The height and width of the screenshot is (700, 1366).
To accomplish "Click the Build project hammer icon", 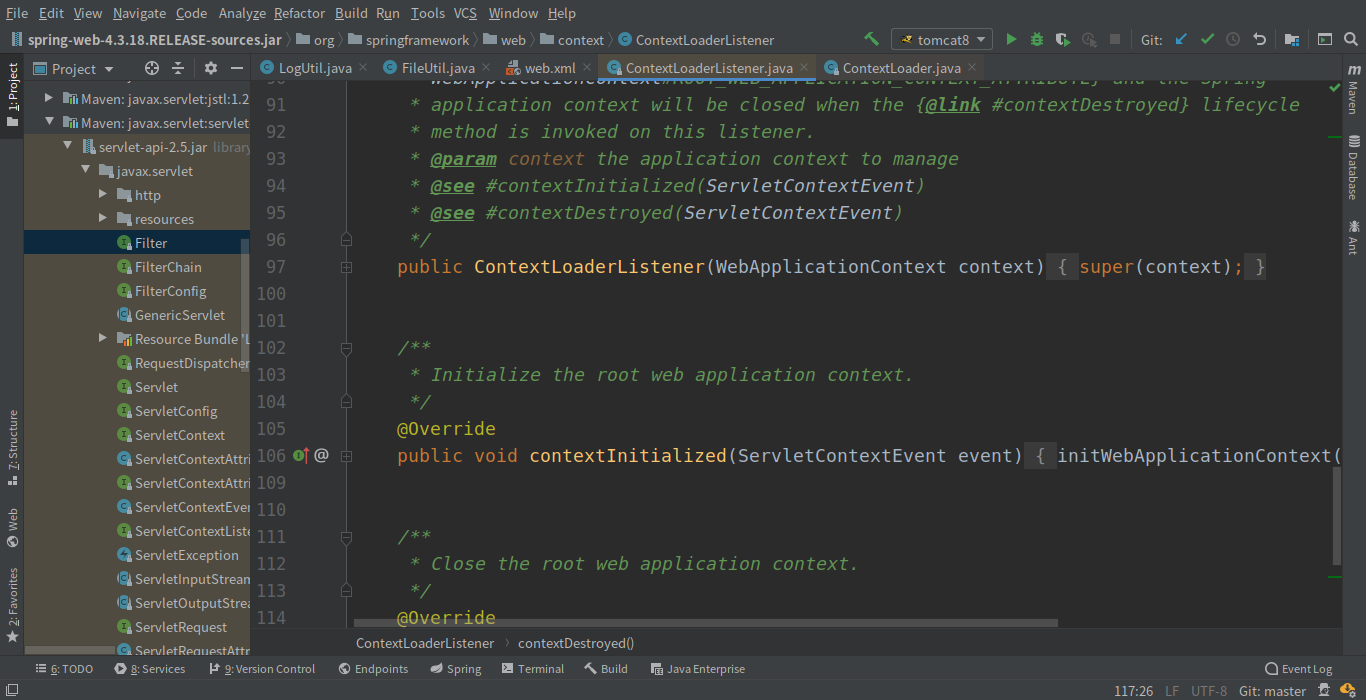I will 872,40.
